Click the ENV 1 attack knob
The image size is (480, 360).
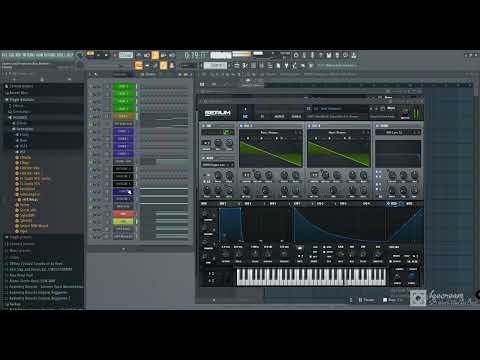pyautogui.click(x=226, y=255)
